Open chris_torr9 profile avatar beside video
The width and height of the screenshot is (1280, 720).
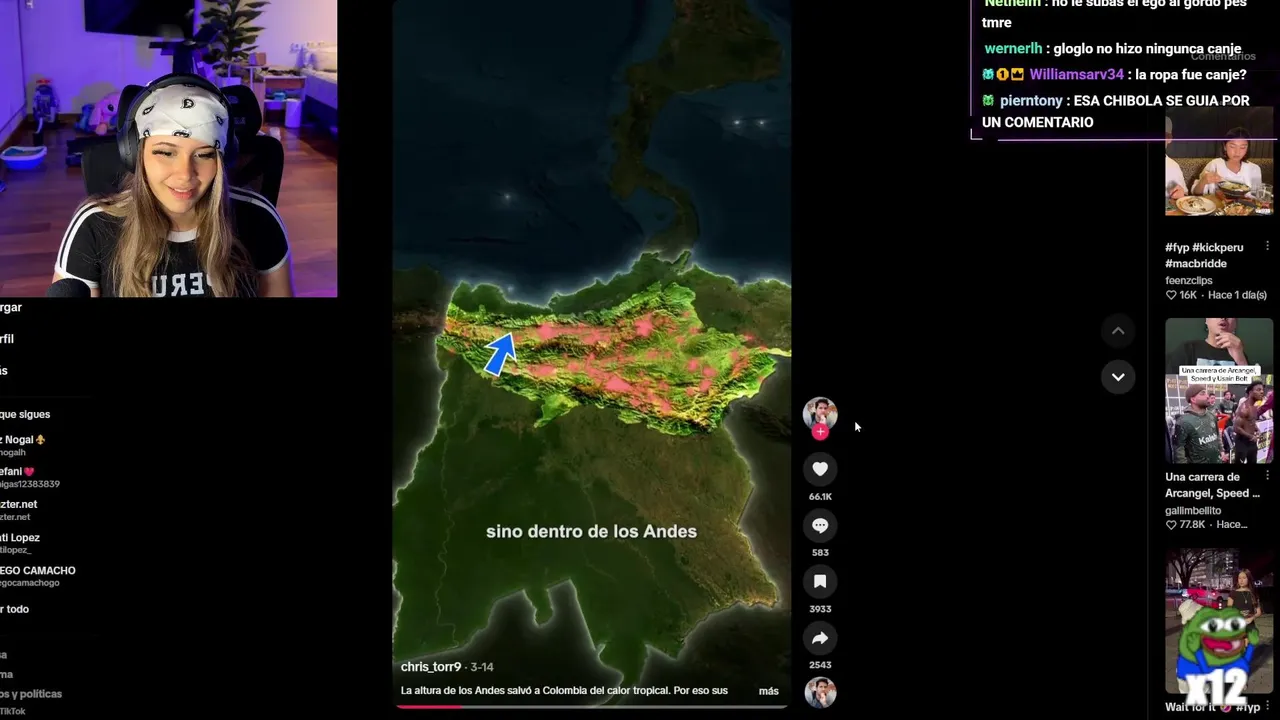(x=820, y=413)
